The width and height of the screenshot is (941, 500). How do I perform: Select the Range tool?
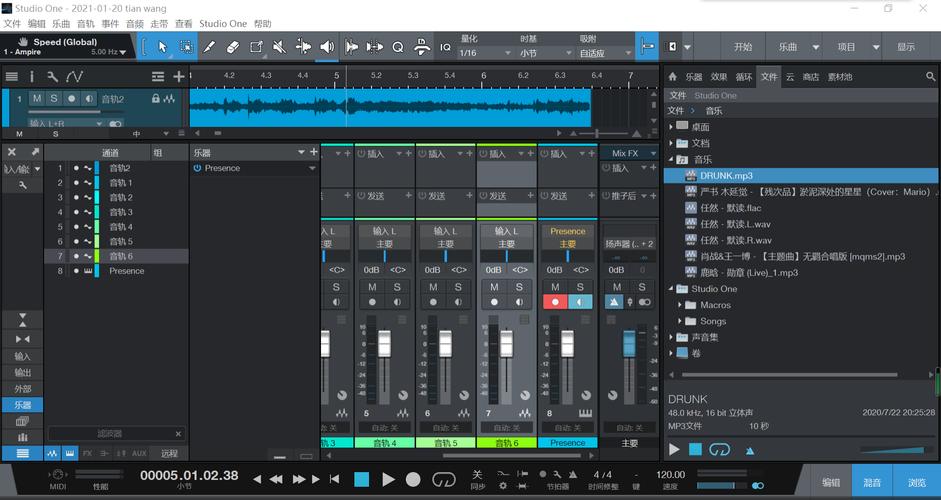[x=186, y=47]
